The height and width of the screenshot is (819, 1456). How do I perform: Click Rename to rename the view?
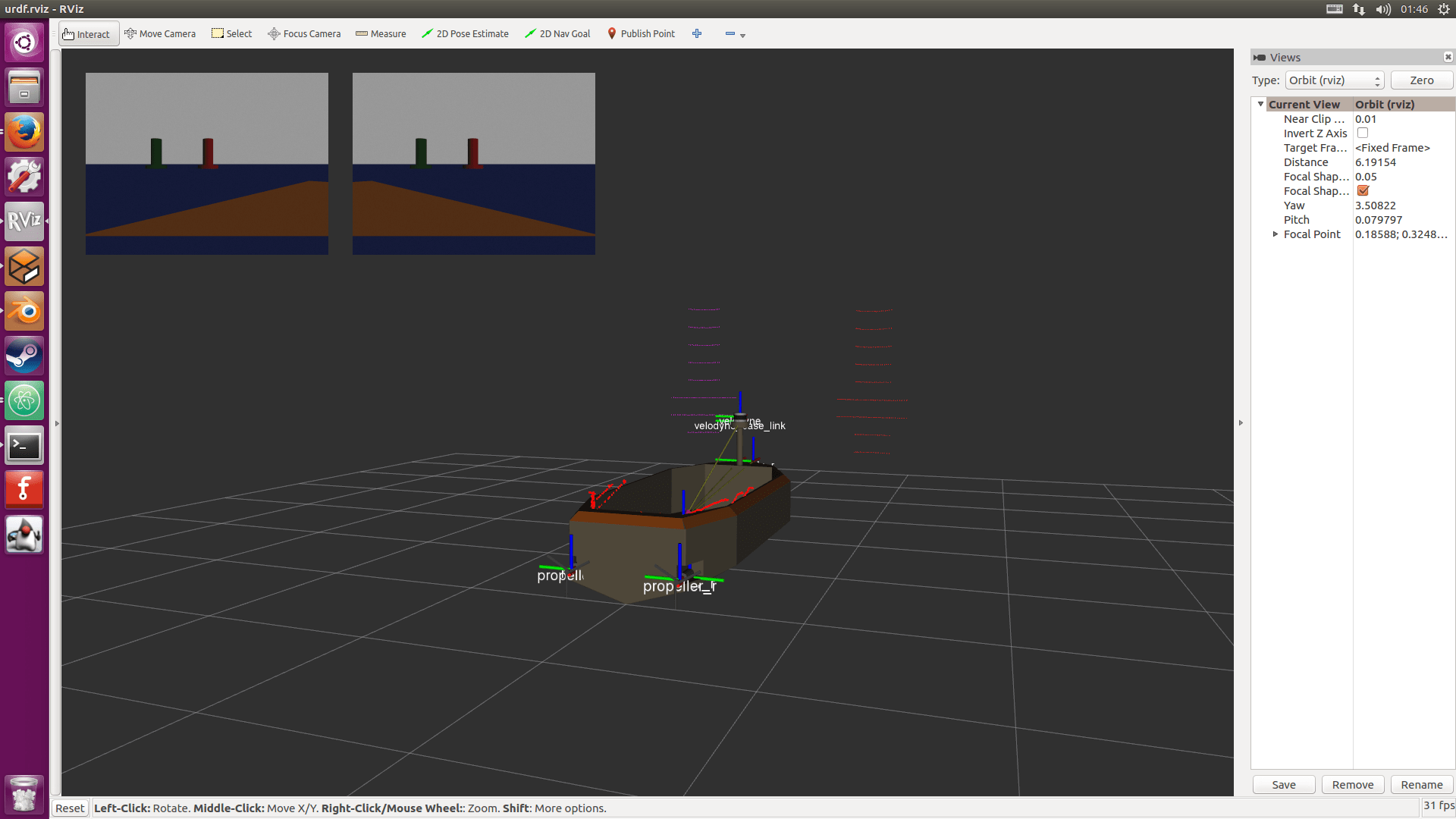[1421, 784]
